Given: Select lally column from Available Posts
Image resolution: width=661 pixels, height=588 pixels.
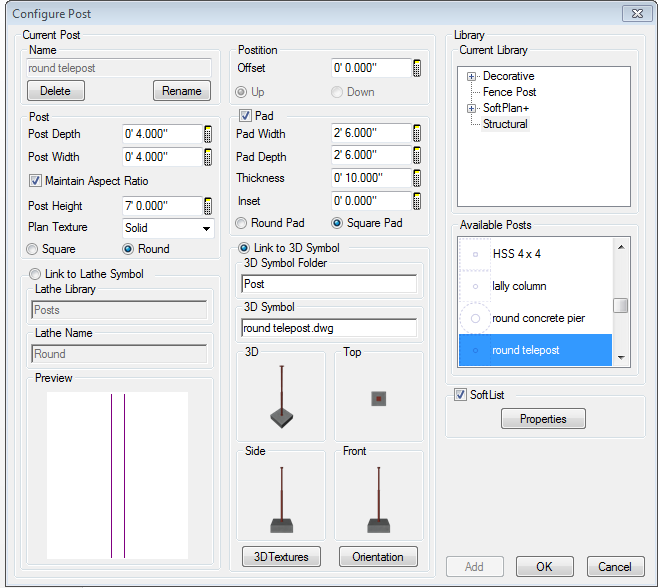Looking at the screenshot, I should pyautogui.click(x=519, y=286).
